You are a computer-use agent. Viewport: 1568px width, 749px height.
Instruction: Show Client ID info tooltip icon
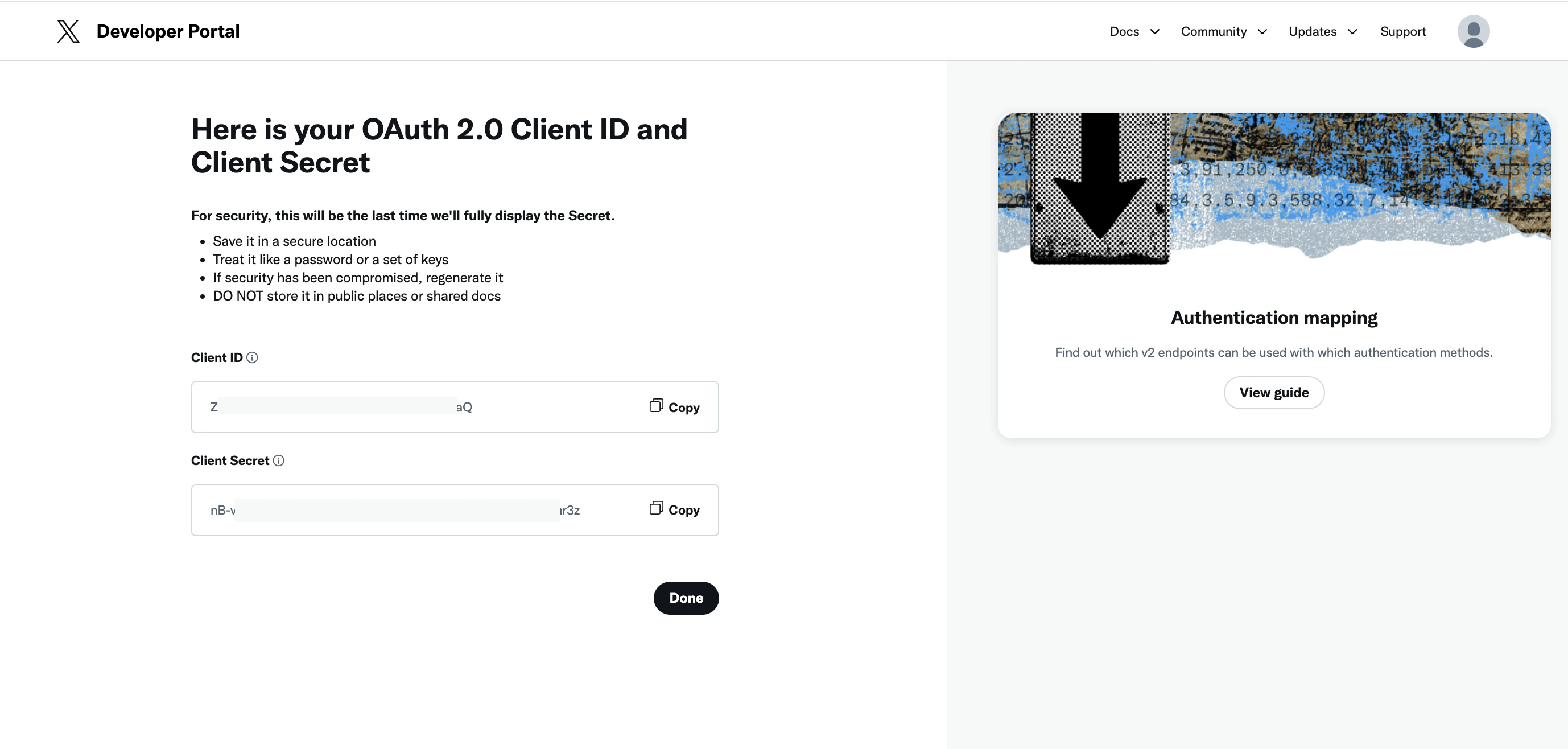(252, 357)
